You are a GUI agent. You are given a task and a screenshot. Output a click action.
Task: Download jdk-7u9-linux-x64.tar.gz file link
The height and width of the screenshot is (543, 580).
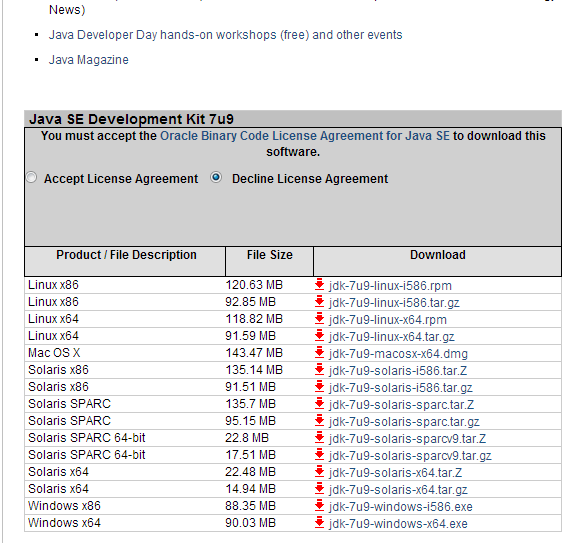click(x=391, y=337)
